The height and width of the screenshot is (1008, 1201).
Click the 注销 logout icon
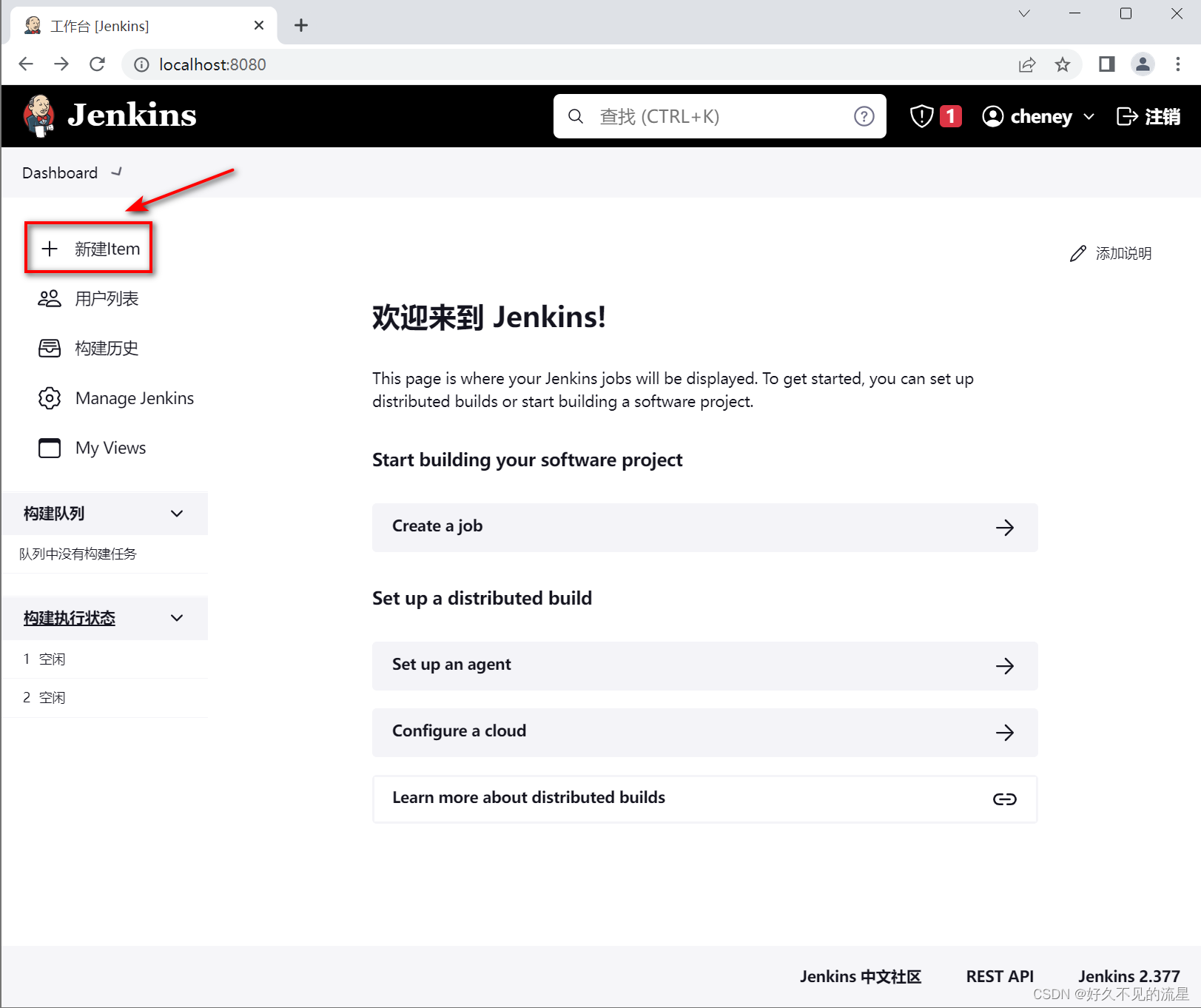coord(1127,116)
